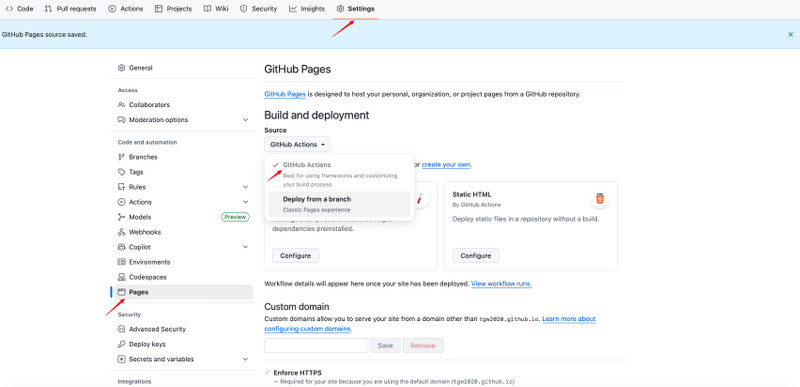The image size is (800, 387).
Task: Switch to the Projects tab
Action: click(x=173, y=9)
